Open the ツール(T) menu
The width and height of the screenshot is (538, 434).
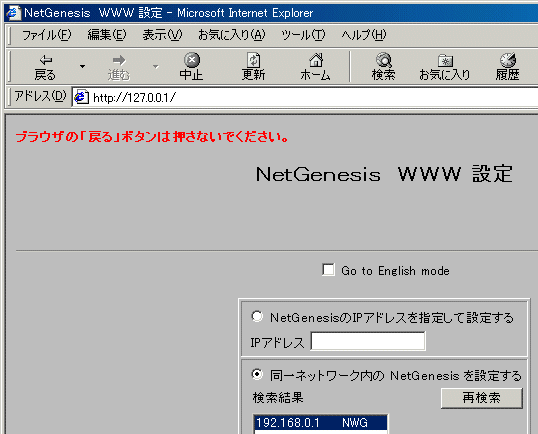pos(303,35)
